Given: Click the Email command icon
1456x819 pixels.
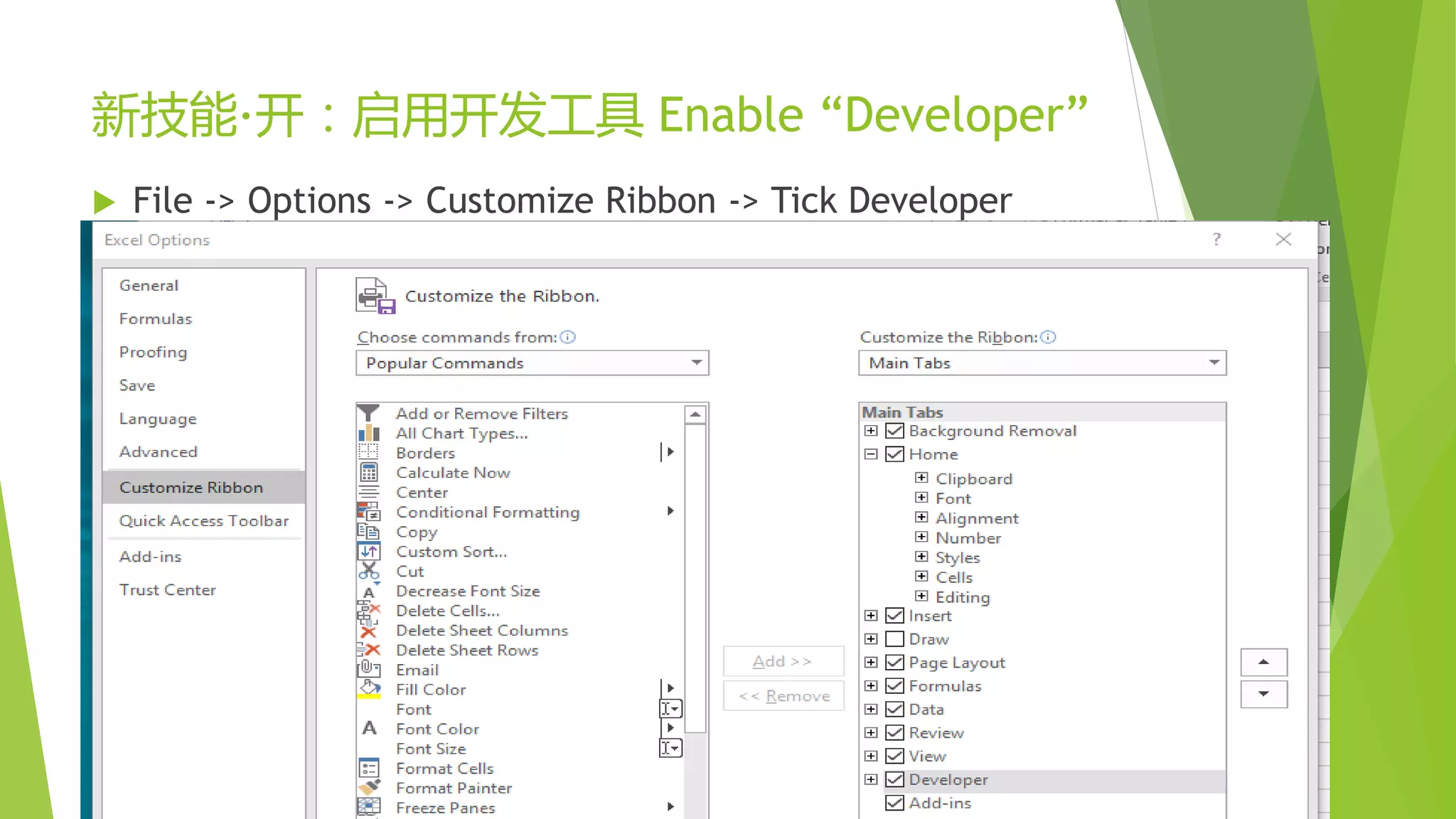Looking at the screenshot, I should [x=368, y=669].
